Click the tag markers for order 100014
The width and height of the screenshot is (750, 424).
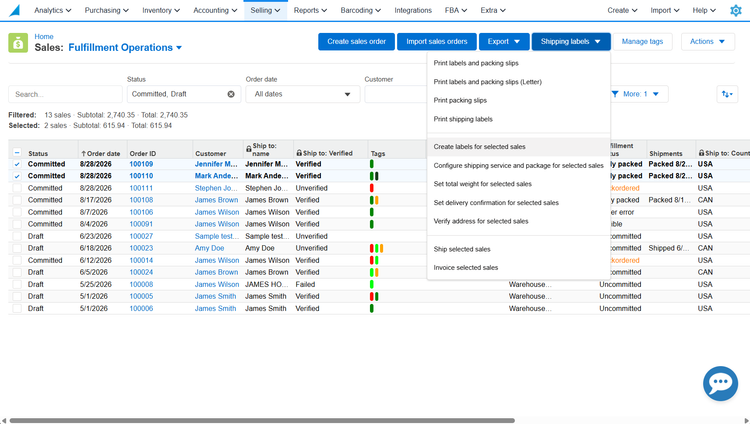coord(374,260)
